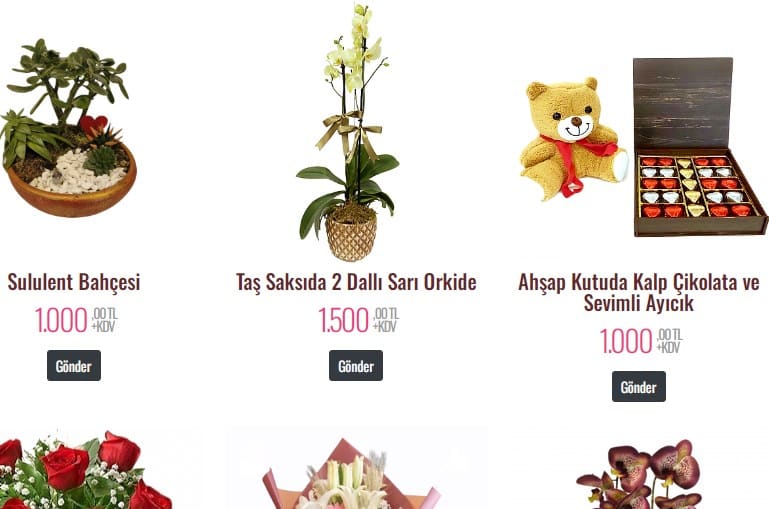Open Ahşap Kutuda Kalp Çikolata ve Sevimli Ayıcık link

click(x=639, y=292)
